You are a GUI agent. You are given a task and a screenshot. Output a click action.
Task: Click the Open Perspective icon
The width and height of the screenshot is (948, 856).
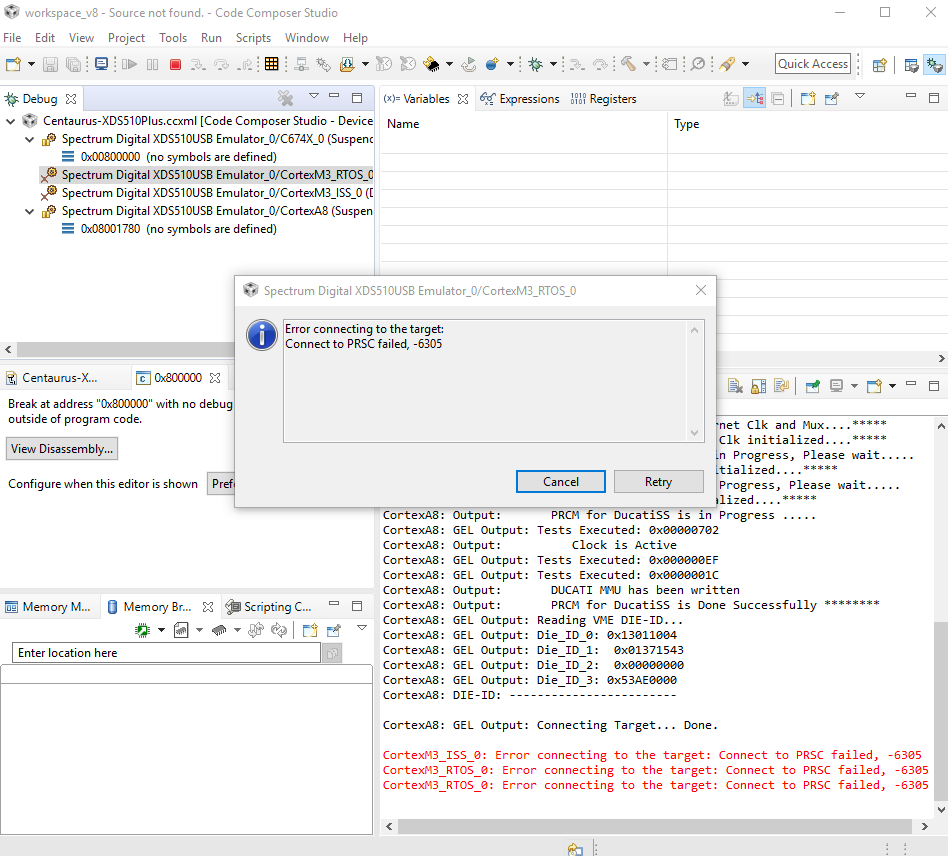880,65
